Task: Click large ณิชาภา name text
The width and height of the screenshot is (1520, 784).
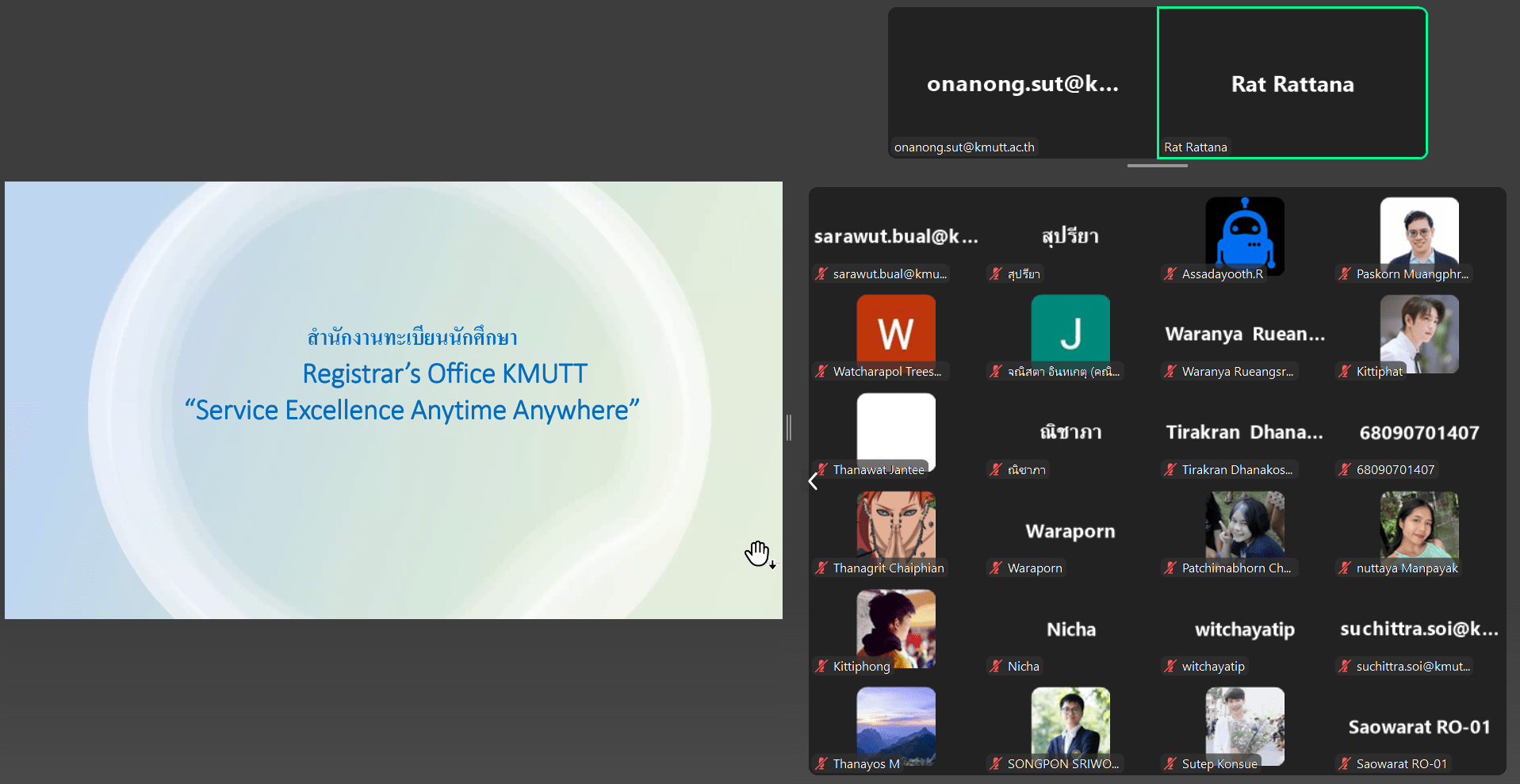Action: point(1070,432)
